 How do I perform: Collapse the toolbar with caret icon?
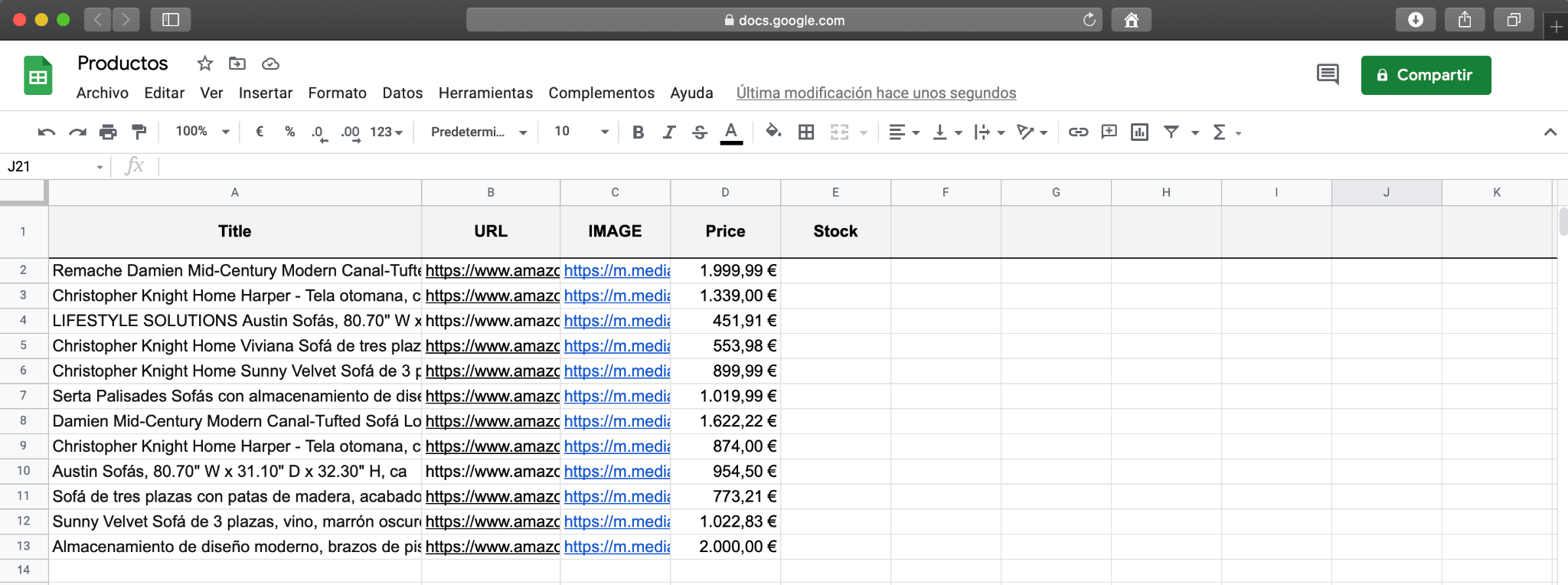[x=1550, y=132]
